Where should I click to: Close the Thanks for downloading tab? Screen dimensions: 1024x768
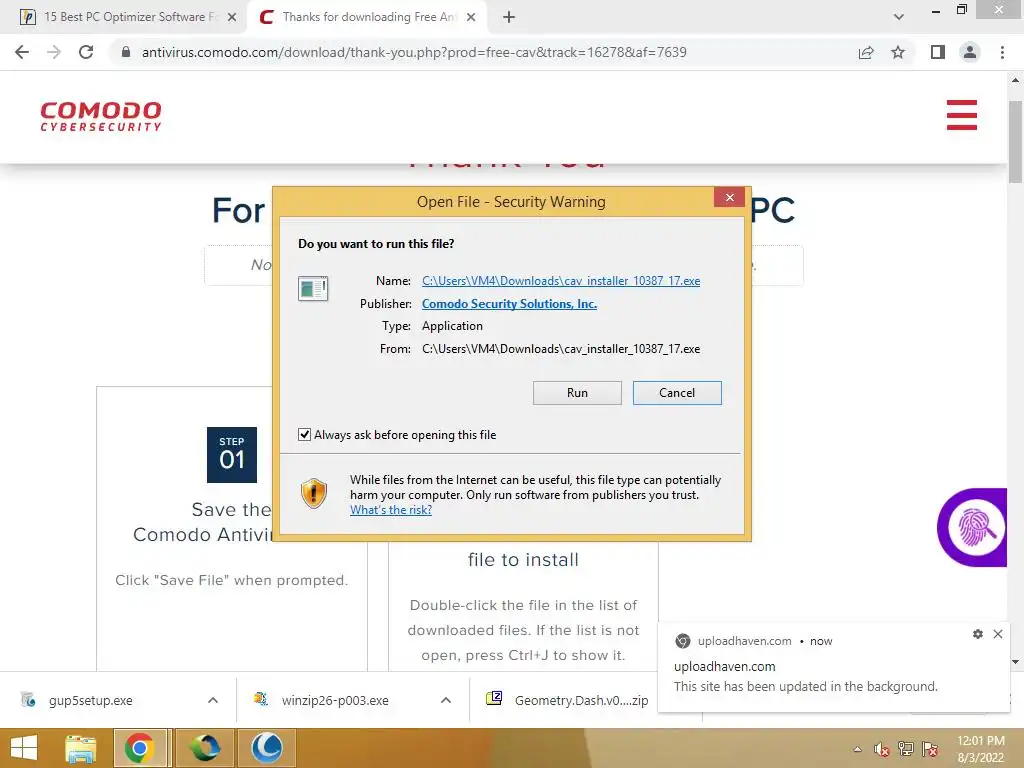coord(471,17)
